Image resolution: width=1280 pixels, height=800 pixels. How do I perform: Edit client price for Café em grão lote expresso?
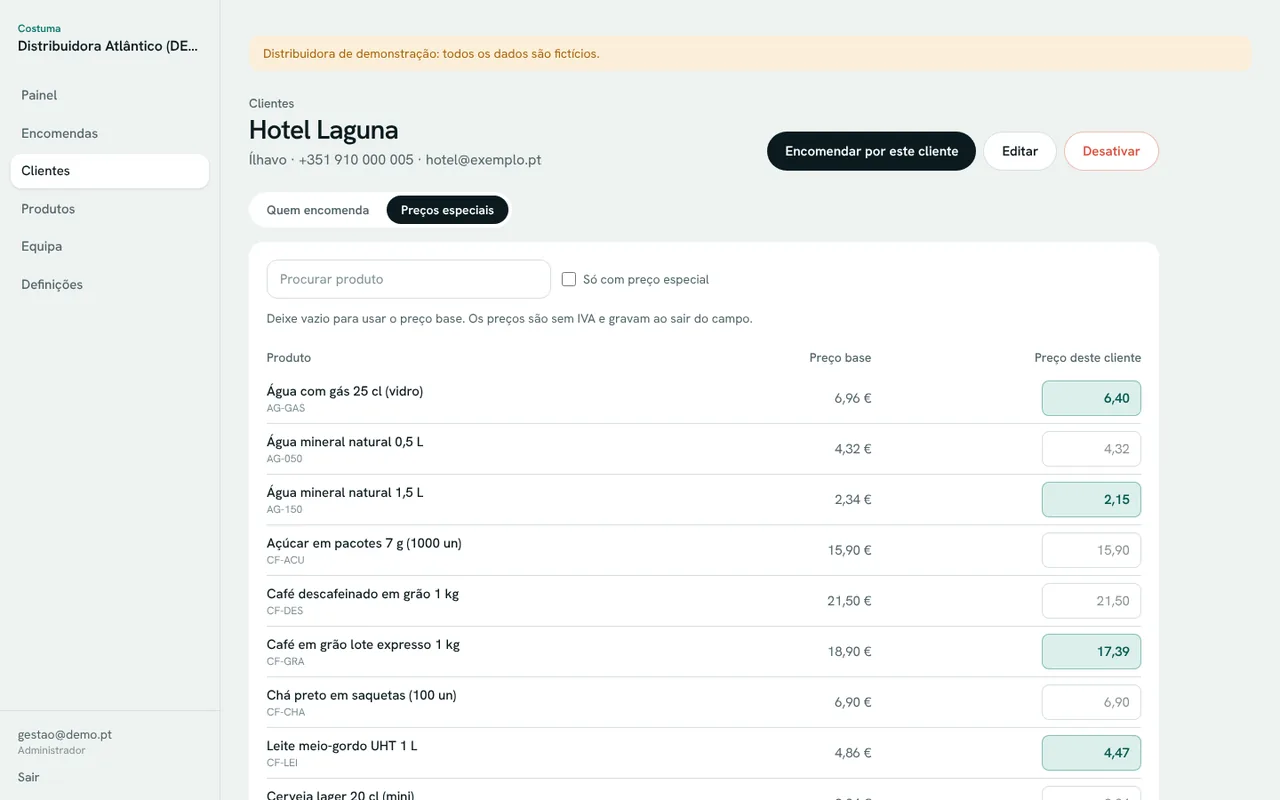(x=1091, y=652)
